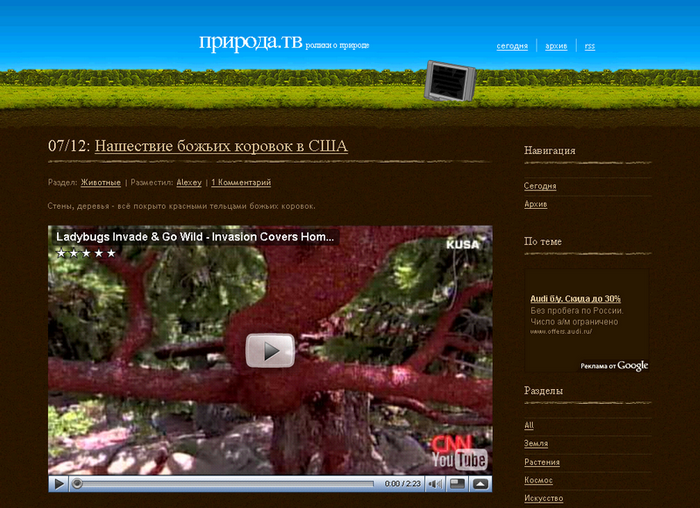Select 'Земля' in the Разделы sidebar
700x508 pixels.
tap(536, 444)
